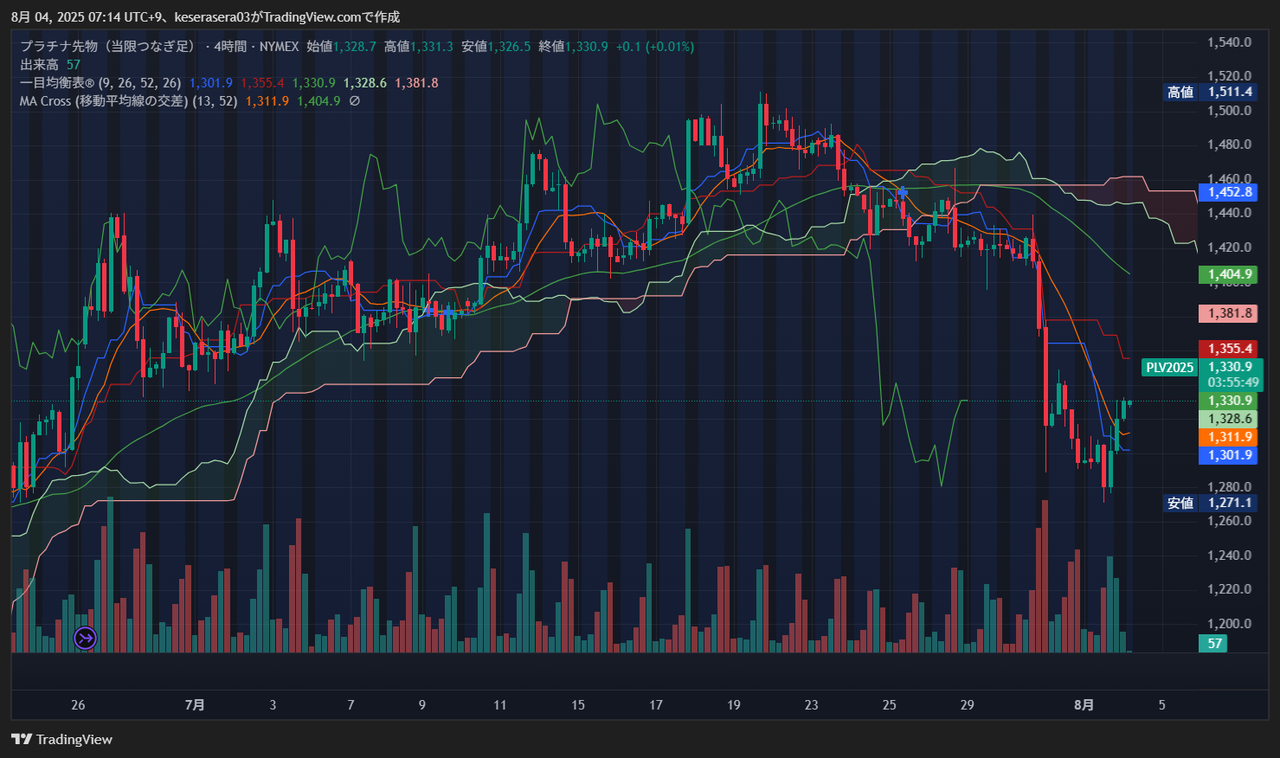This screenshot has height=758, width=1280.
Task: Click the 15 date label on time axis
Action: click(x=578, y=705)
